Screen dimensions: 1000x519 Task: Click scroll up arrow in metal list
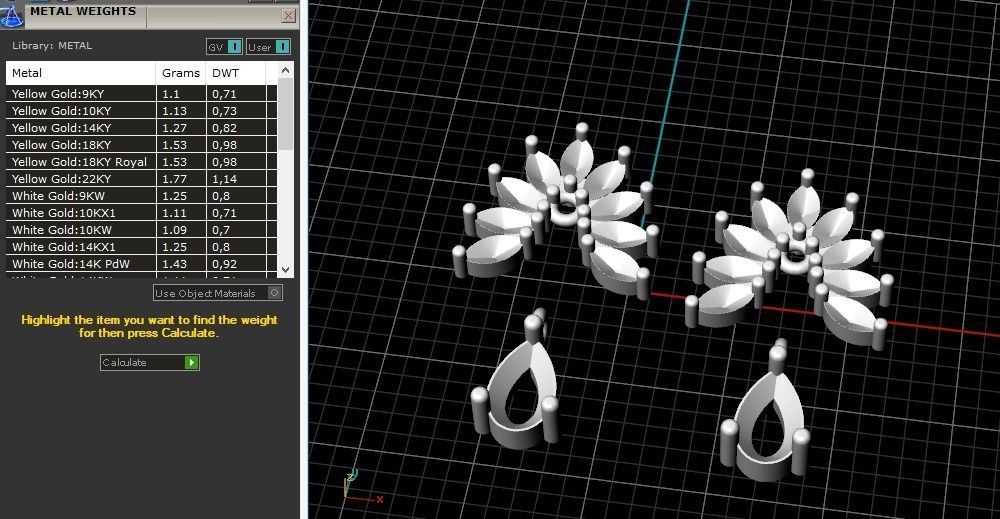(x=286, y=70)
